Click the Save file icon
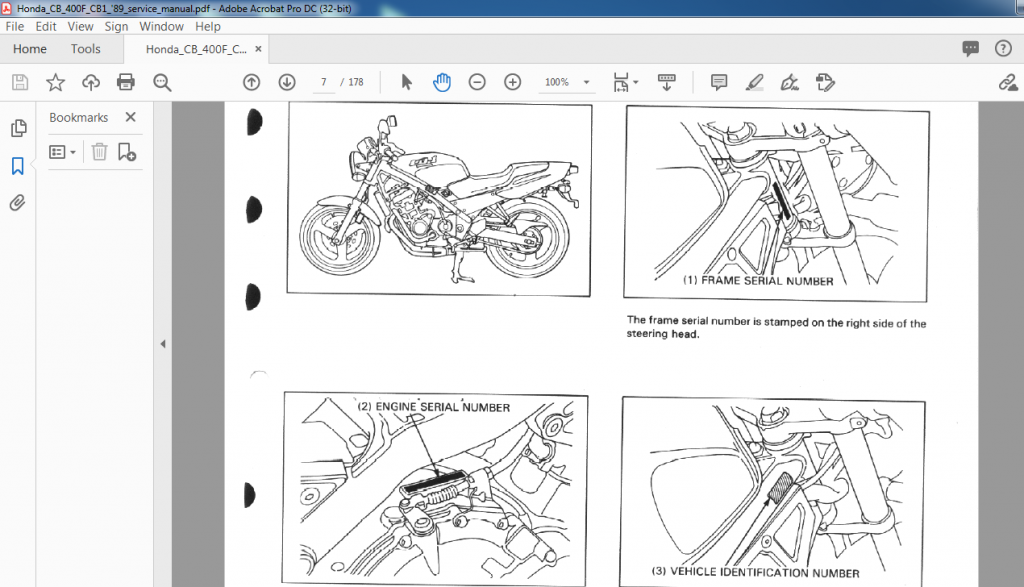Screen dimensions: 1024x587 (x=20, y=82)
